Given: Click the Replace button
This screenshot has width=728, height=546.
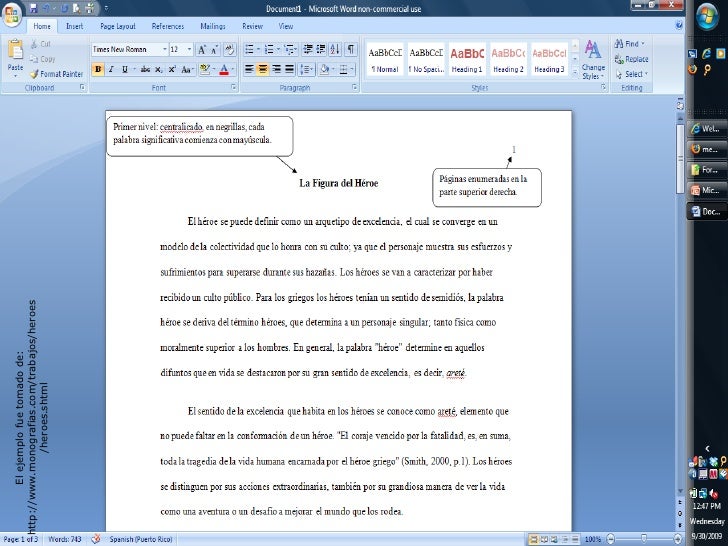Looking at the screenshot, I should point(636,59).
